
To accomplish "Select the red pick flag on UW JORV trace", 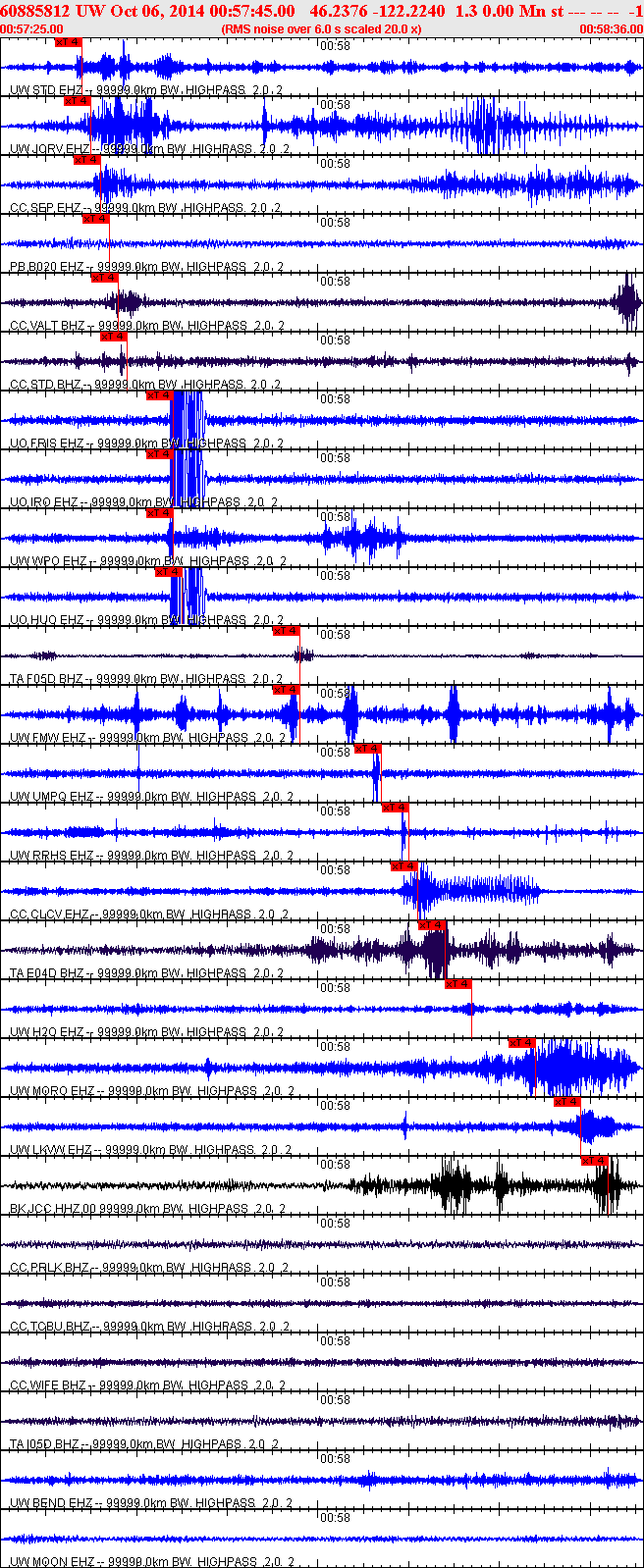I will coord(77,101).
